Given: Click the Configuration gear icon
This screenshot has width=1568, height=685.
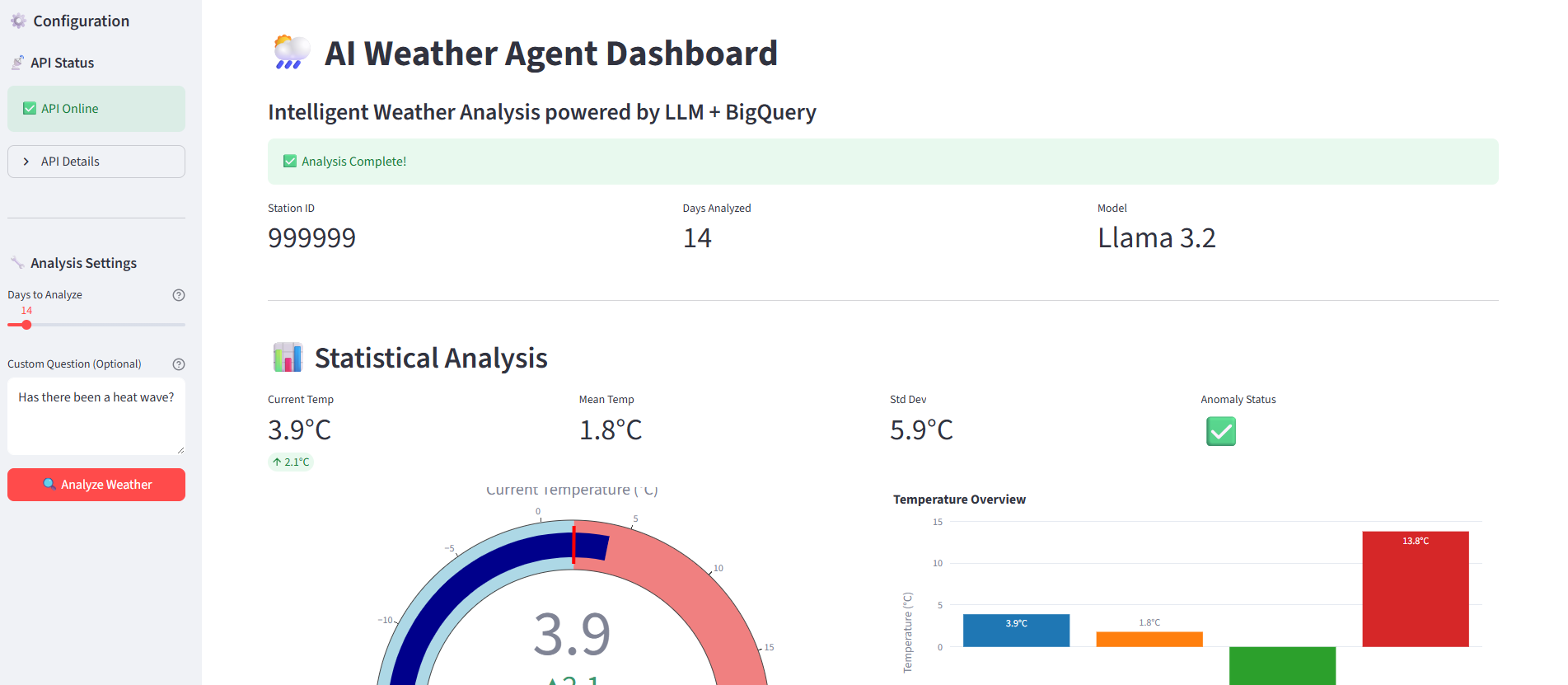Looking at the screenshot, I should 18,21.
